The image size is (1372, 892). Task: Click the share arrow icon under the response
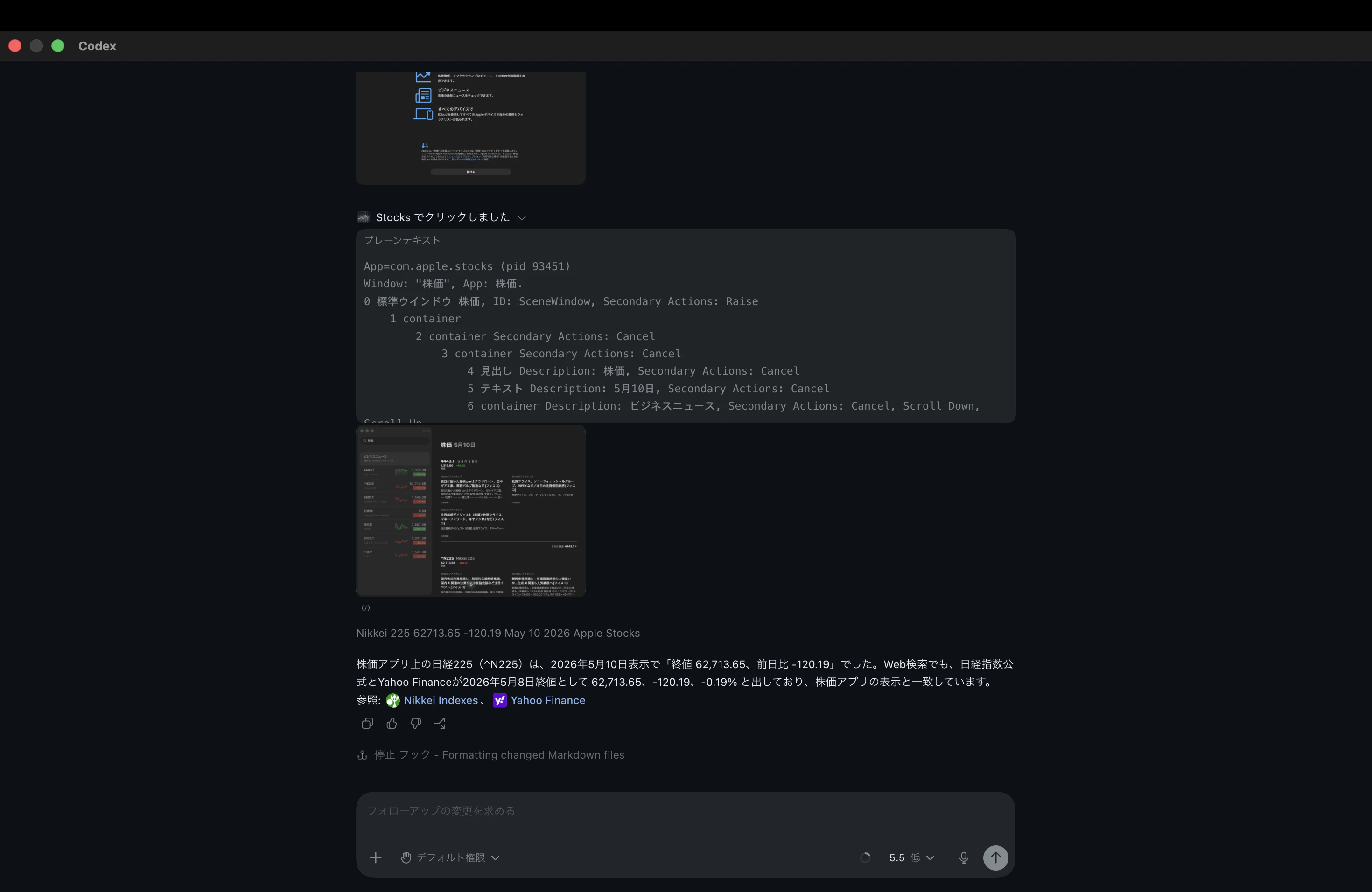pyautogui.click(x=440, y=723)
